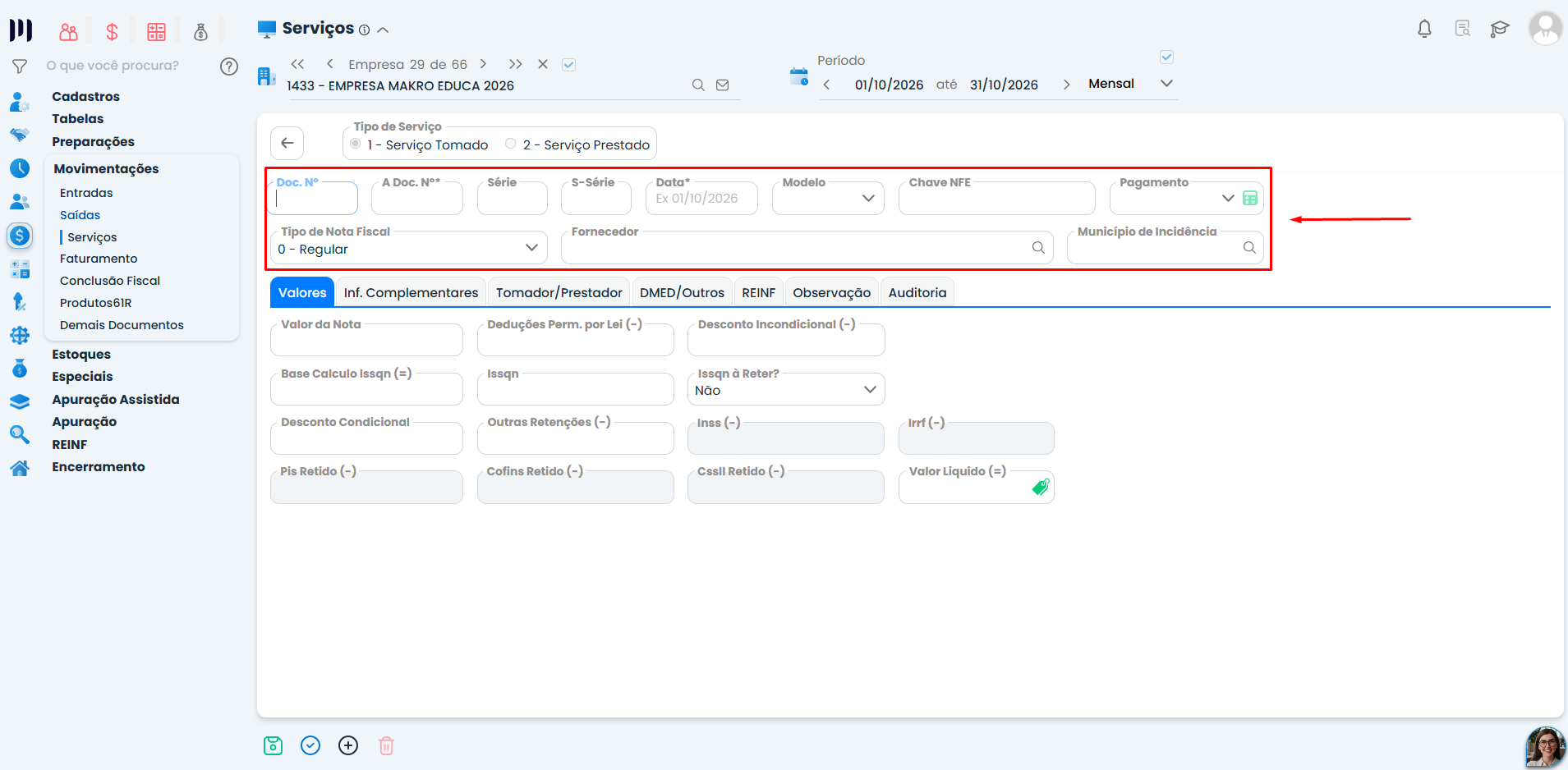
Task: Click the company search magnifier icon
Action: point(698,85)
